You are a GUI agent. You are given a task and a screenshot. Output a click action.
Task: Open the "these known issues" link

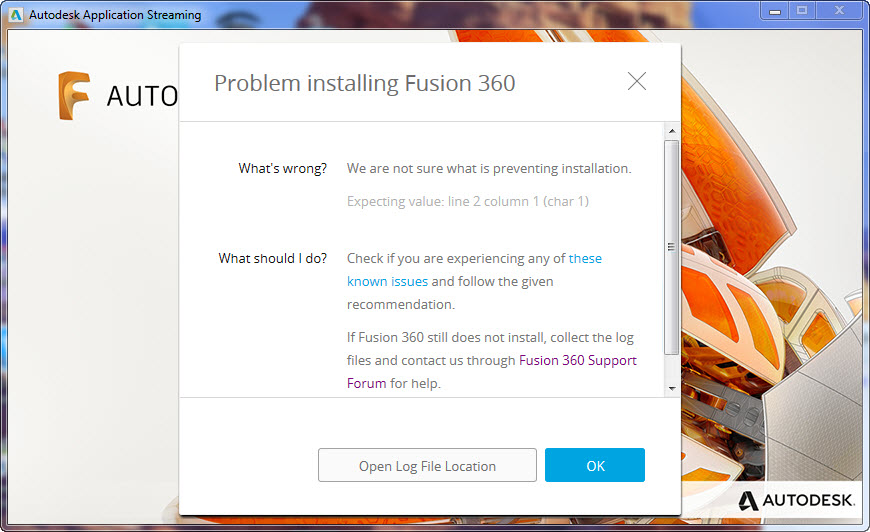point(585,258)
